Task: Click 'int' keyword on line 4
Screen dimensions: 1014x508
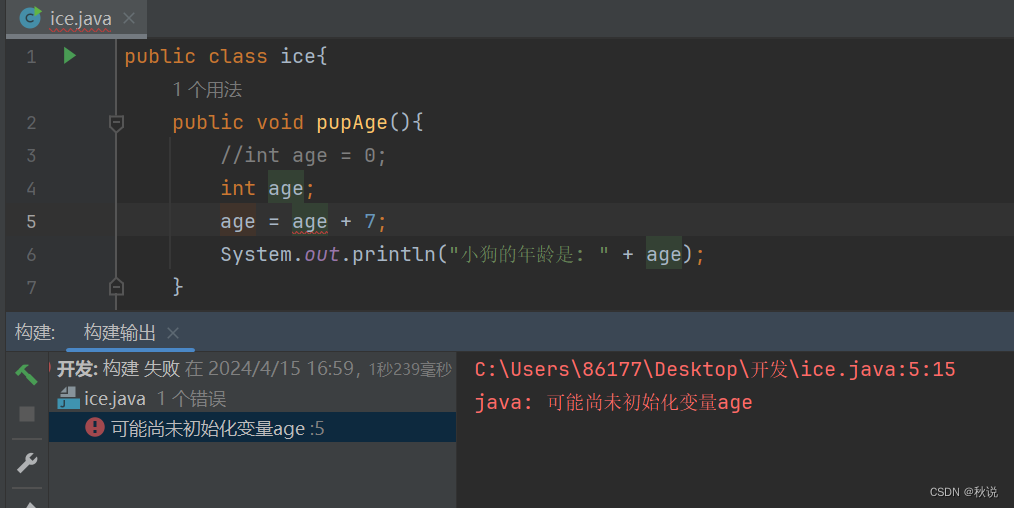Action: pyautogui.click(x=238, y=188)
